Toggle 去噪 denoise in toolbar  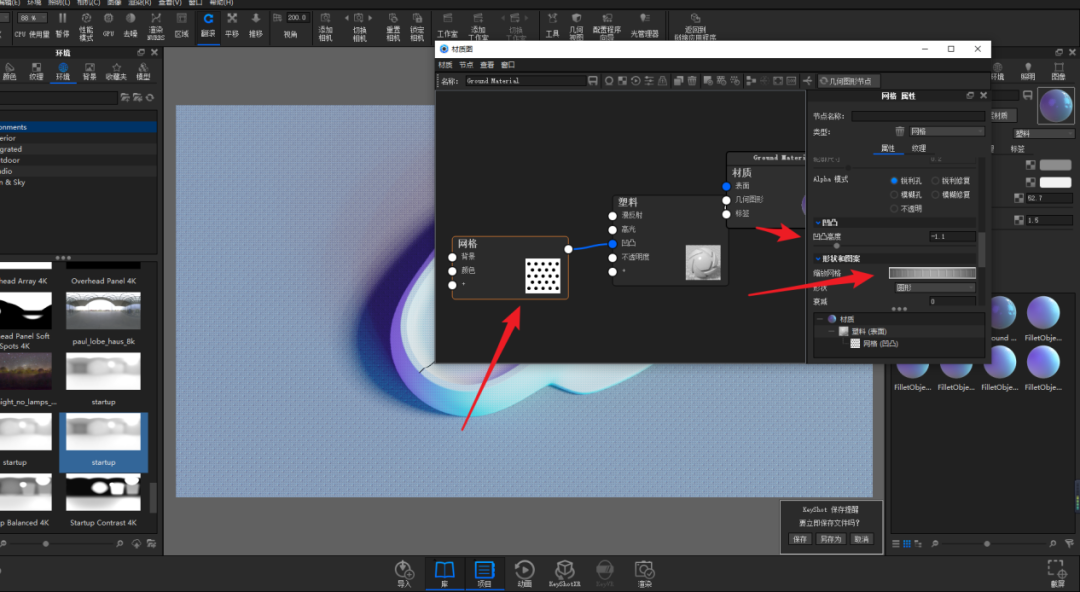130,24
